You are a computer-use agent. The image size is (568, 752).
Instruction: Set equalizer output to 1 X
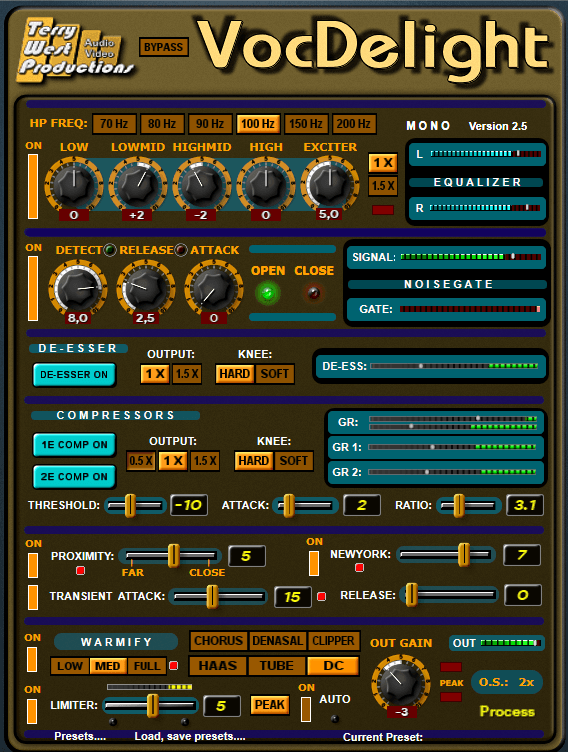[383, 163]
